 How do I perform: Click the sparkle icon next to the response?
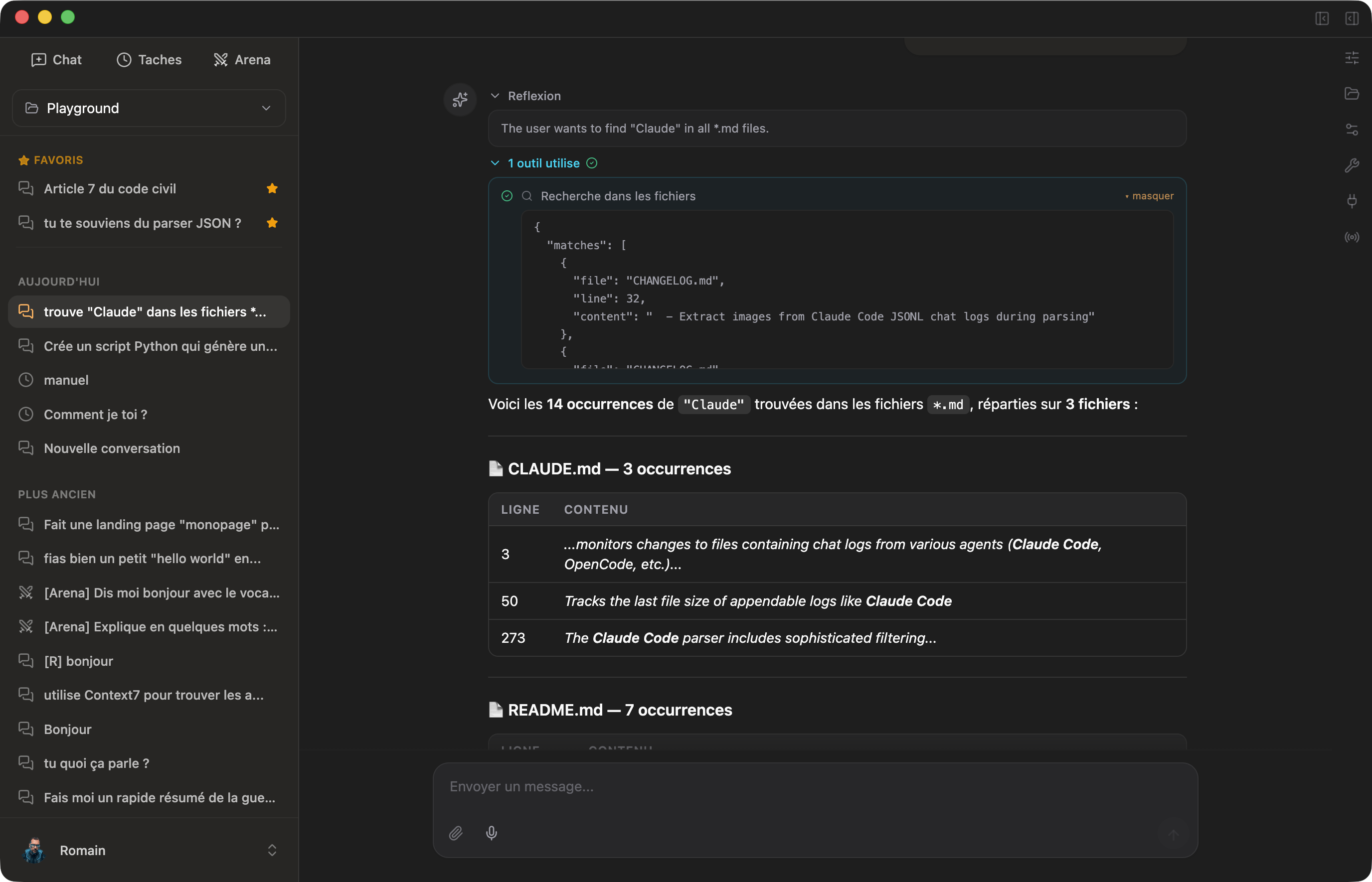pos(460,99)
